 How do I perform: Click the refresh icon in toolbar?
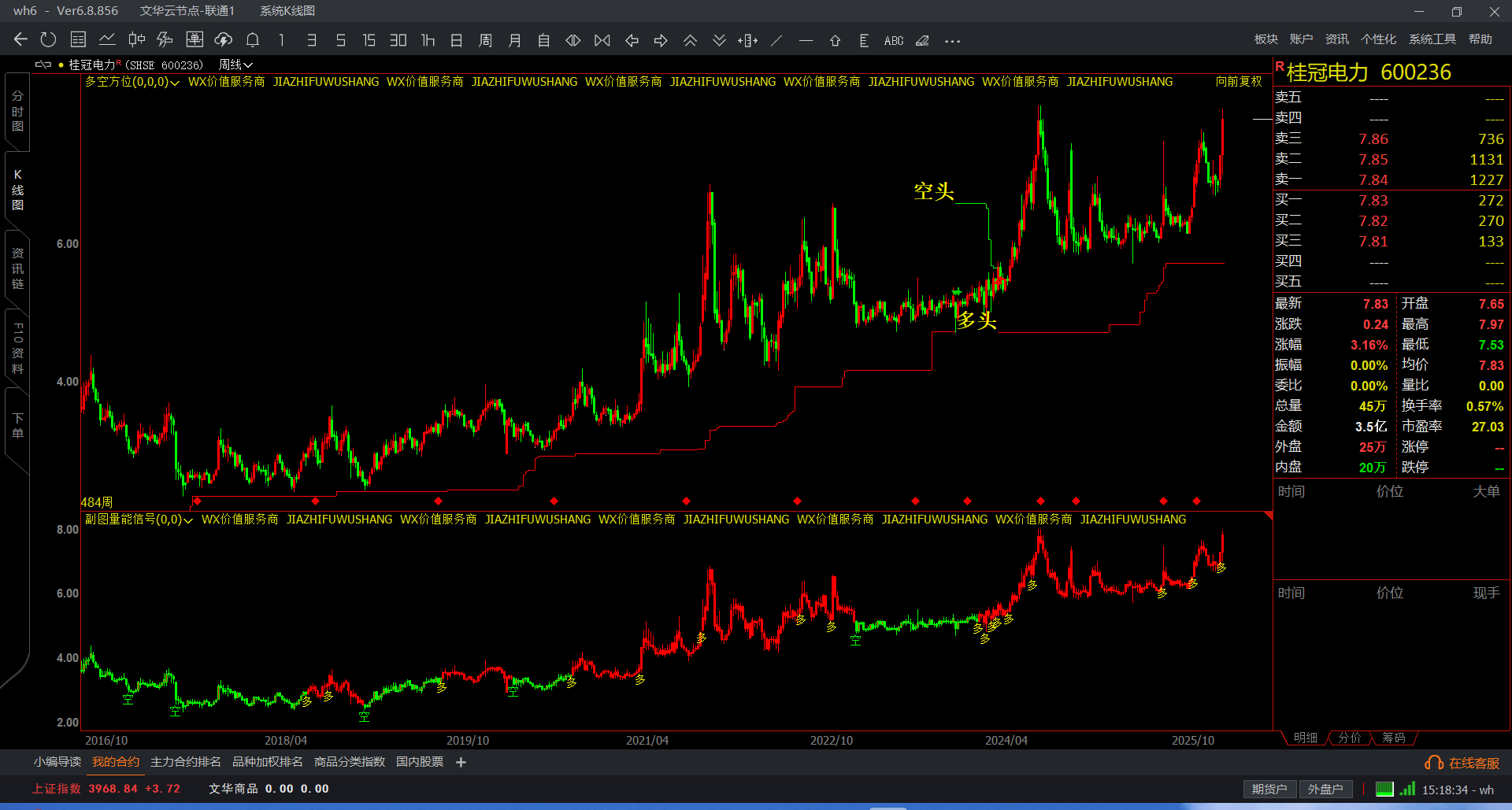coord(48,40)
